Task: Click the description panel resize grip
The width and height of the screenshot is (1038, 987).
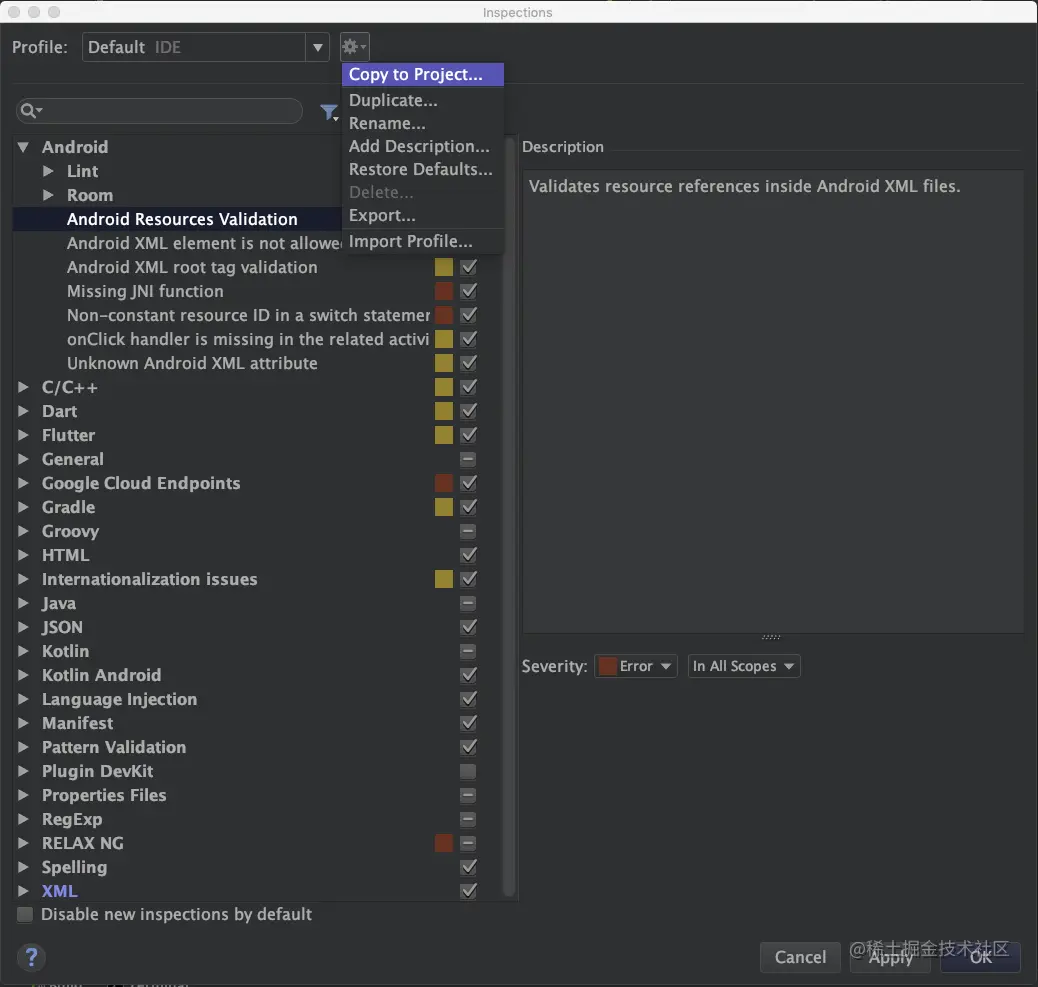Action: tap(771, 637)
